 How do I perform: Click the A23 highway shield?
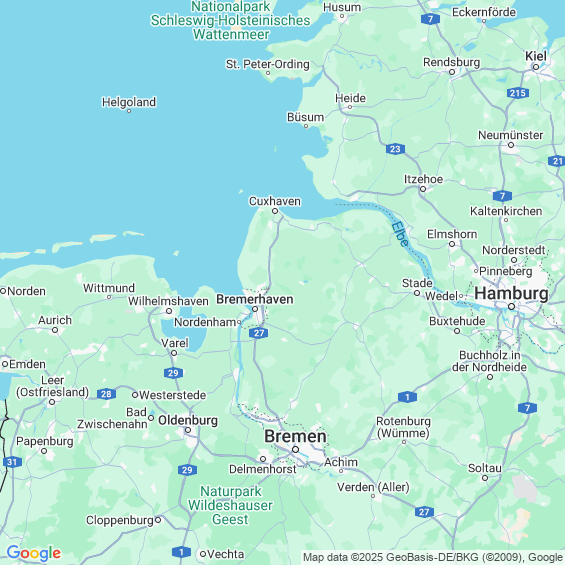[395, 149]
